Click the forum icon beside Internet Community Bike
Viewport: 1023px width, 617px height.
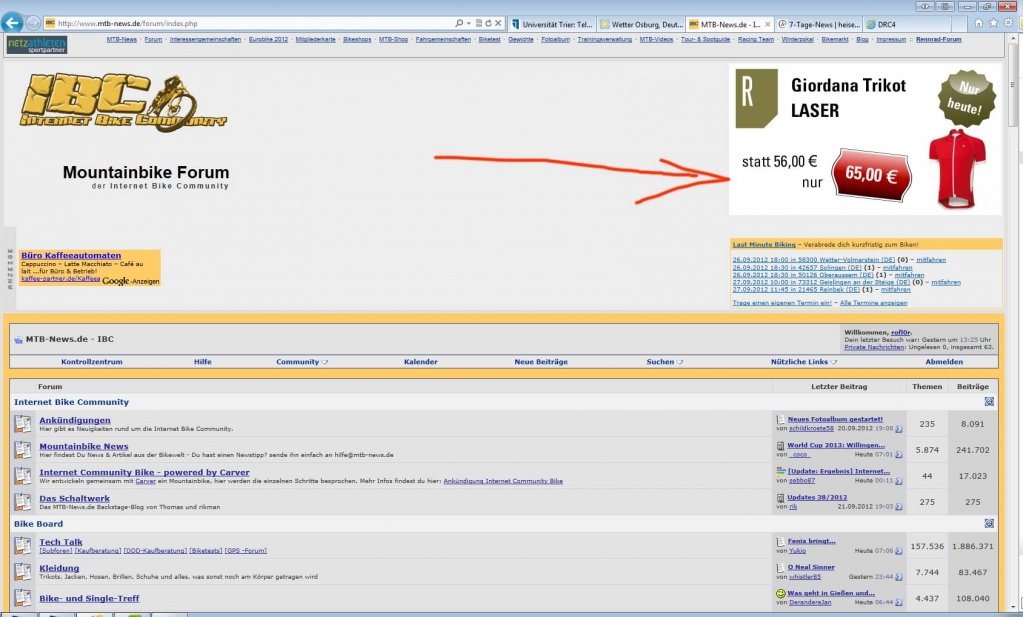(x=23, y=476)
